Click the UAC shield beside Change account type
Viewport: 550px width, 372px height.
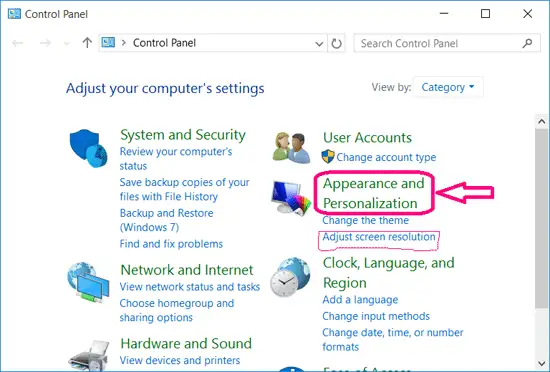[328, 156]
